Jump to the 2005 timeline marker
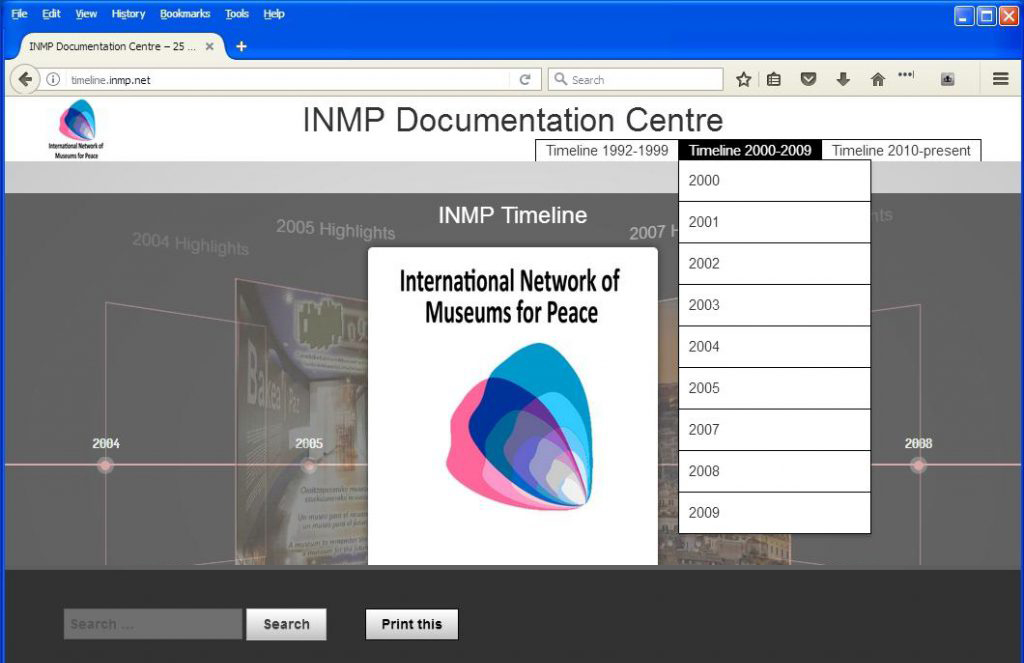Viewport: 1024px width, 663px height. coord(309,465)
